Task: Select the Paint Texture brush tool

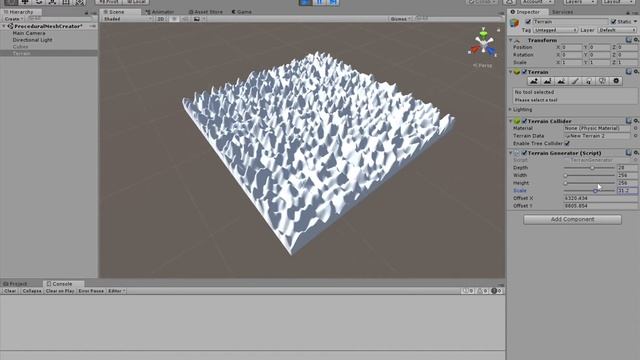Action: click(575, 81)
